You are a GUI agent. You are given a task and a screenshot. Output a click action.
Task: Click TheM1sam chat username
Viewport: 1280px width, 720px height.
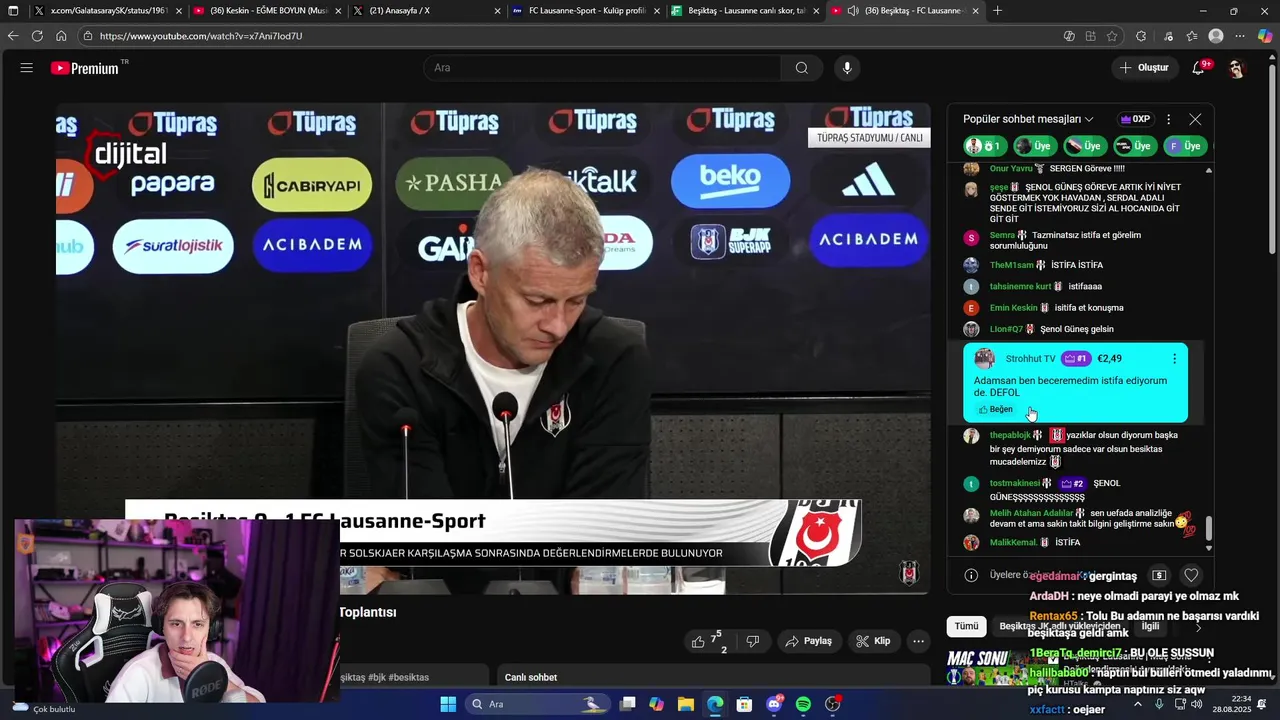point(1012,265)
